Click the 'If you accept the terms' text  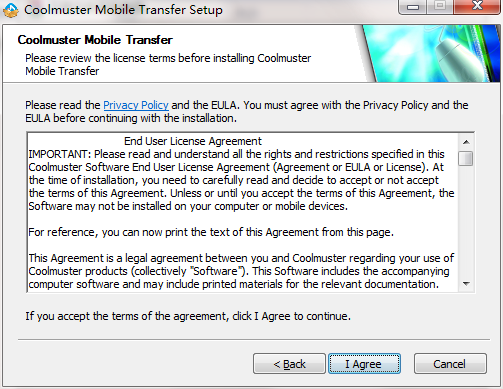pyautogui.click(x=188, y=316)
